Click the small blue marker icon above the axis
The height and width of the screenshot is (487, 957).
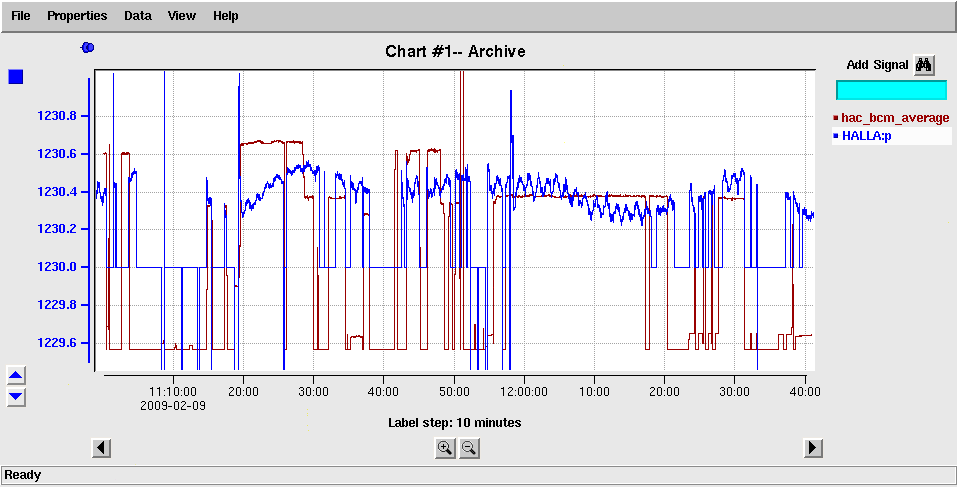coord(88,47)
